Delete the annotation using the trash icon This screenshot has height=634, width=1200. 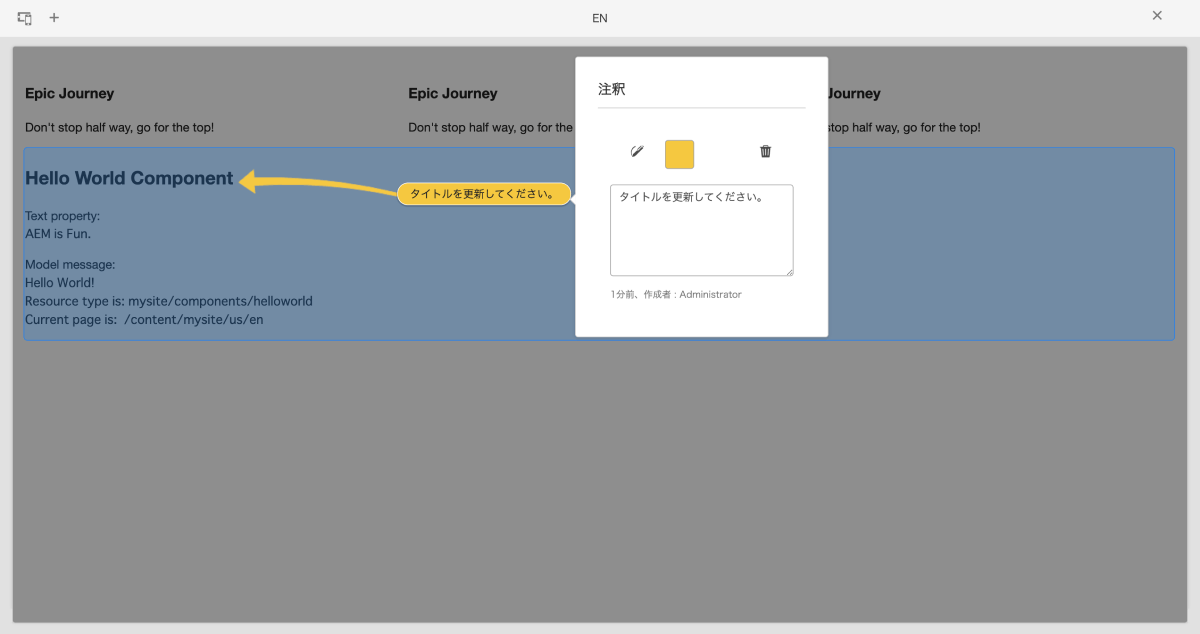click(x=766, y=152)
